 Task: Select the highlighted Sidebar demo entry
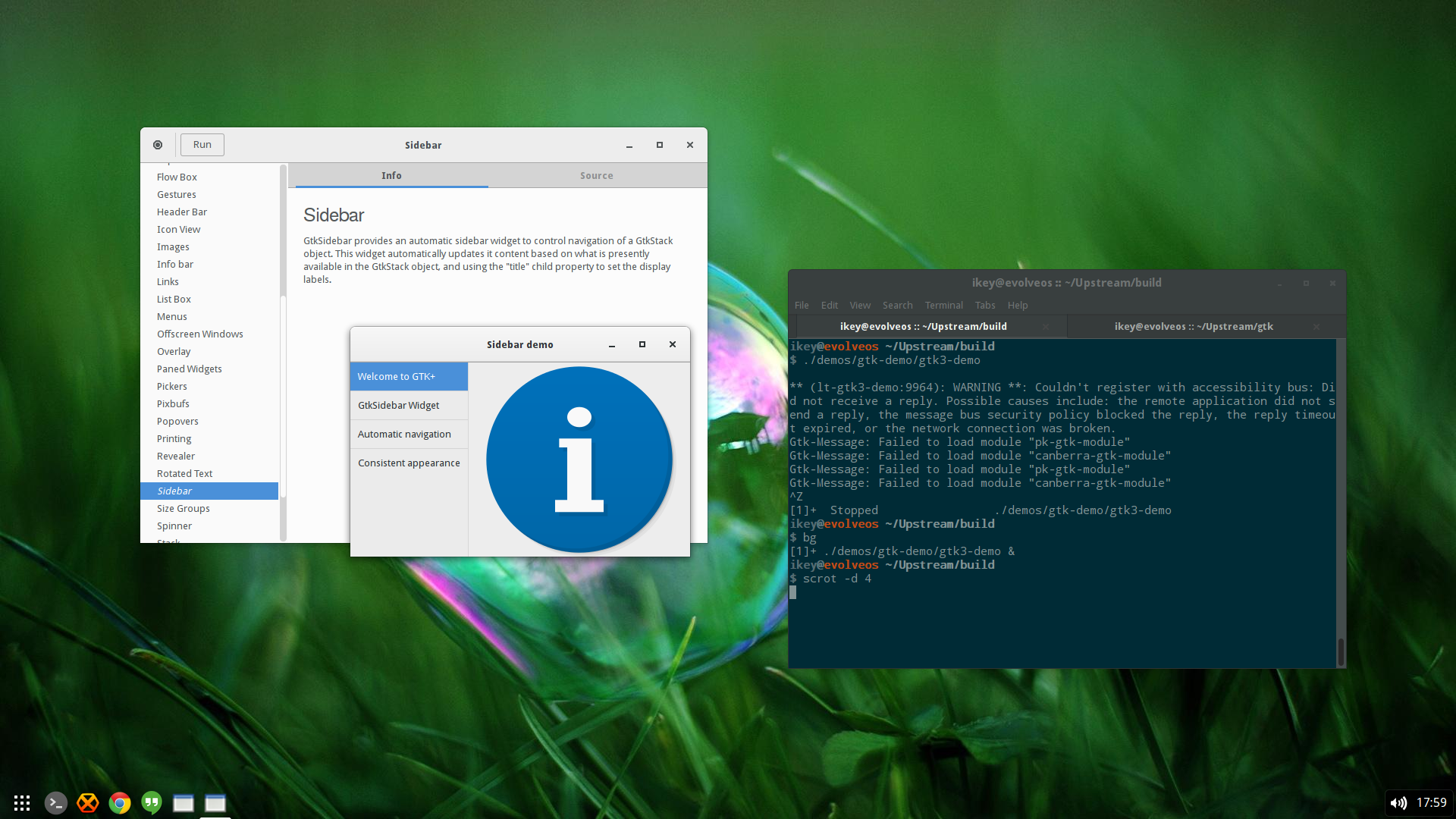point(209,491)
